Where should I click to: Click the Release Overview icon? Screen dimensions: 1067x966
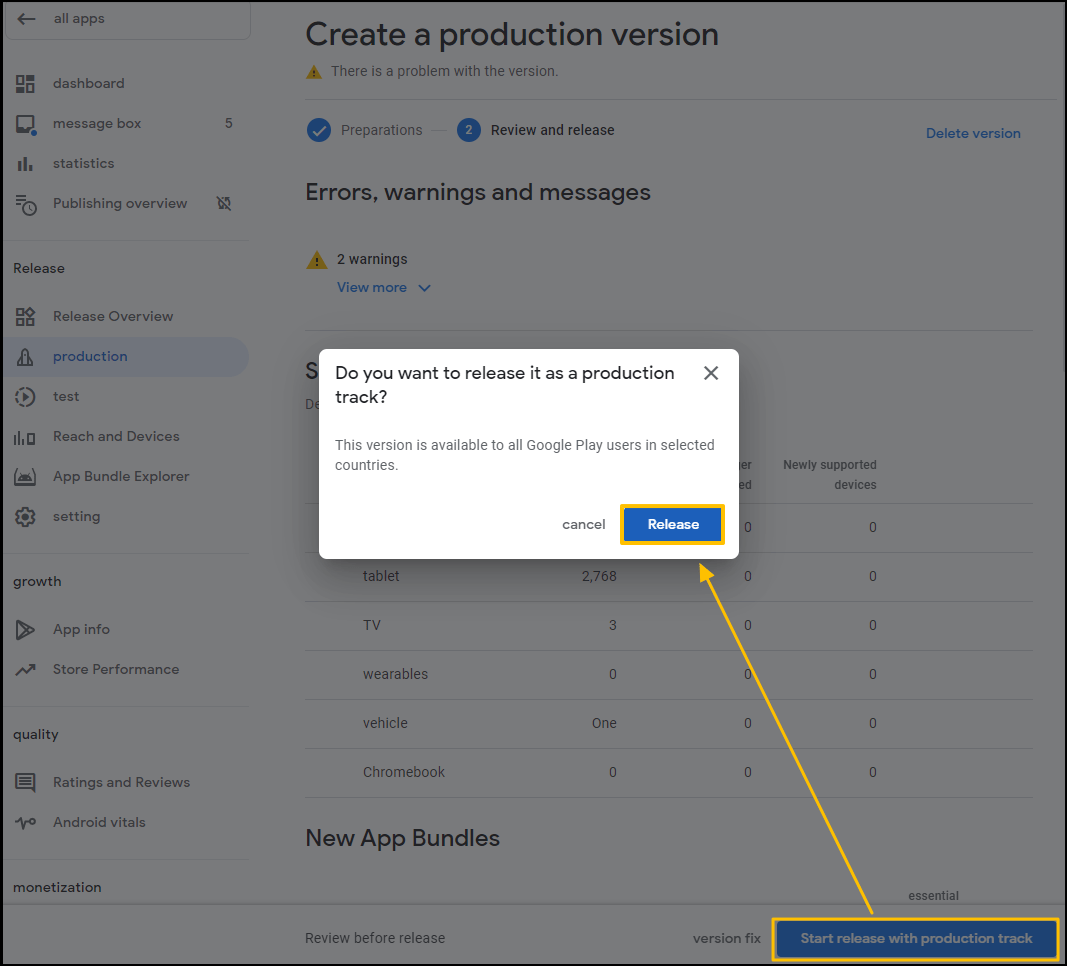coord(25,317)
